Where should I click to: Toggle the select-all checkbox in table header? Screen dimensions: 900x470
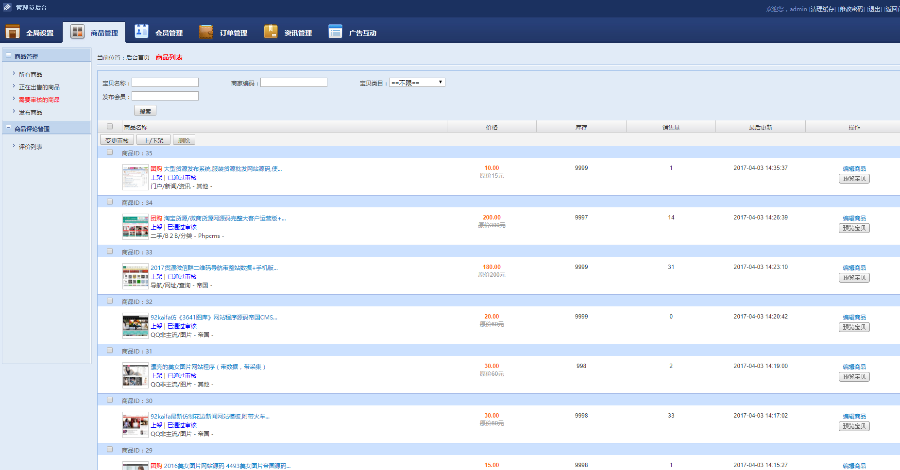(110, 127)
